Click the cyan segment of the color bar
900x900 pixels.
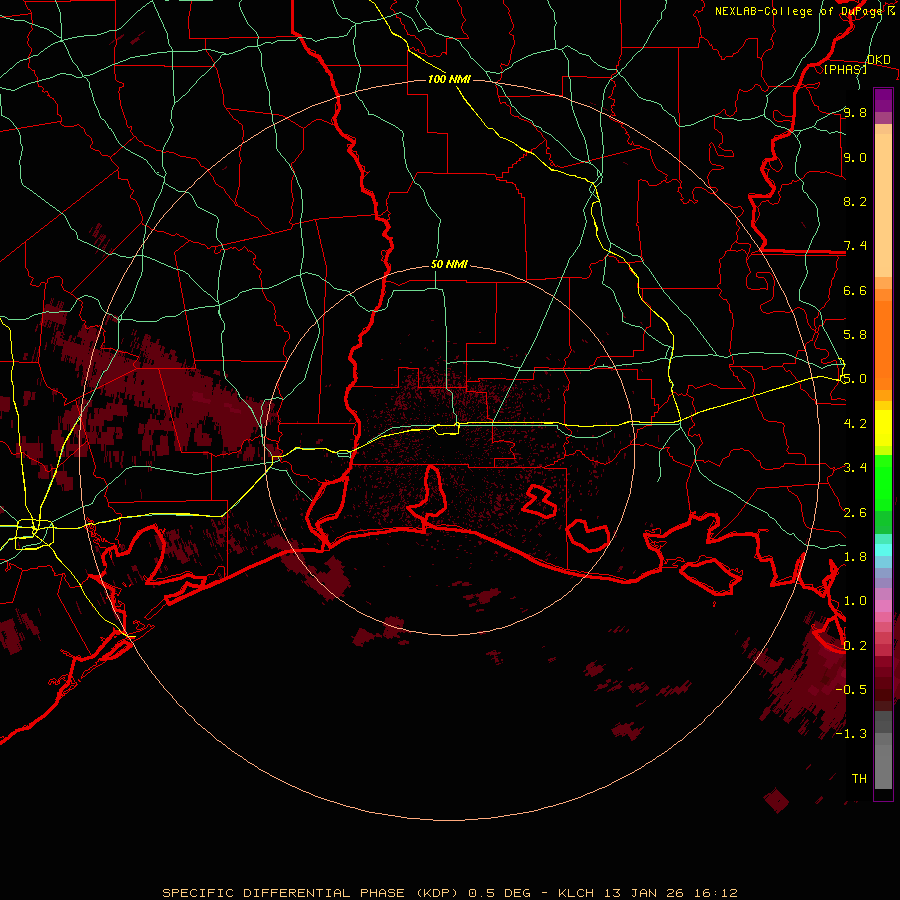pyautogui.click(x=883, y=549)
